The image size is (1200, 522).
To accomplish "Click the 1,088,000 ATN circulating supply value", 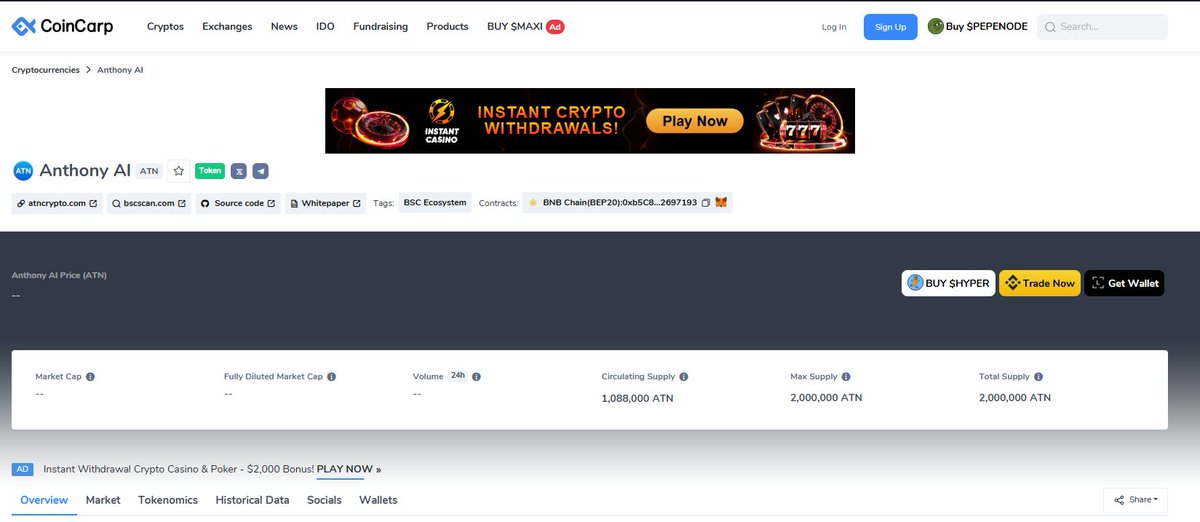I will [x=638, y=398].
